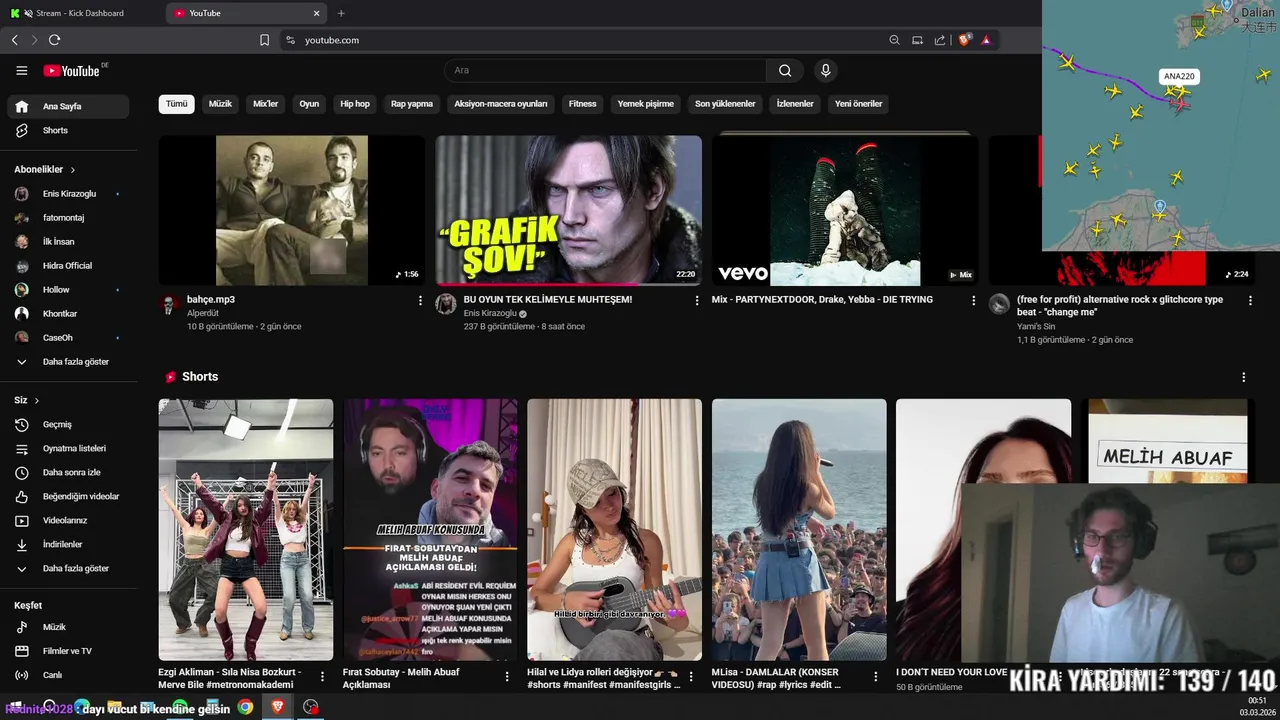Image resolution: width=1280 pixels, height=720 pixels.
Task: Click the Ara search input field
Action: (x=605, y=70)
